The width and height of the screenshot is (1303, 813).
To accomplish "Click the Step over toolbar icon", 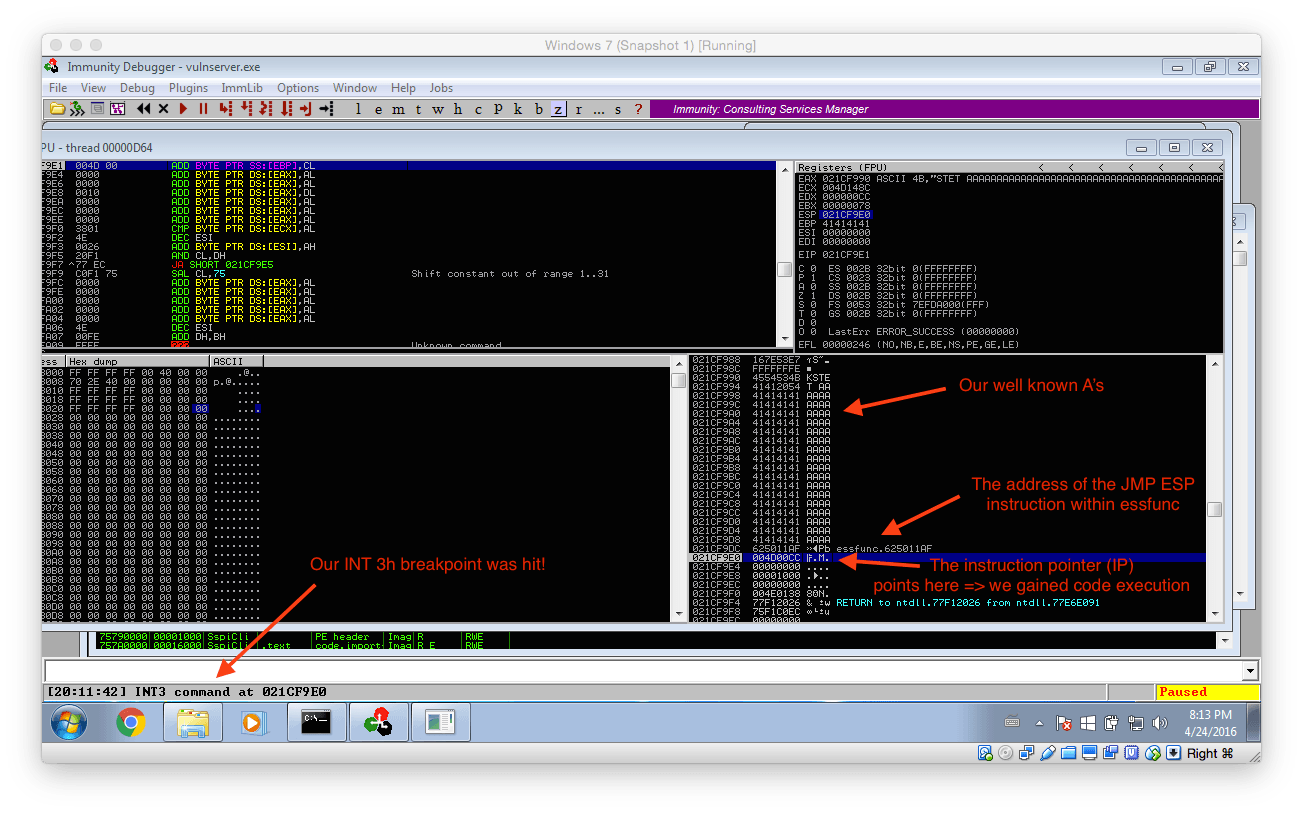I will [x=245, y=109].
